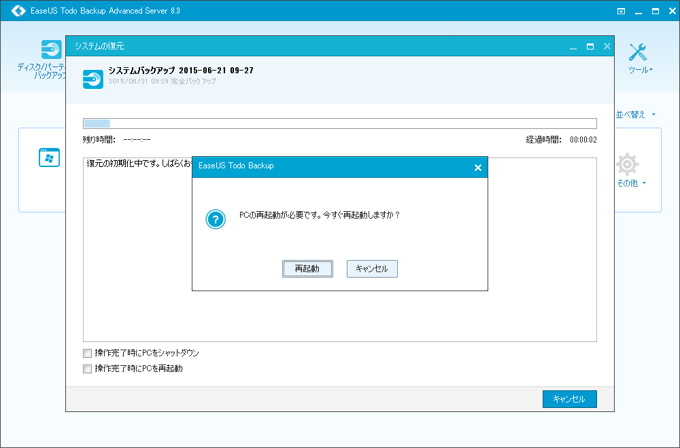Click the system backup disk icon
Screen dimensions: 680x448
[93, 79]
